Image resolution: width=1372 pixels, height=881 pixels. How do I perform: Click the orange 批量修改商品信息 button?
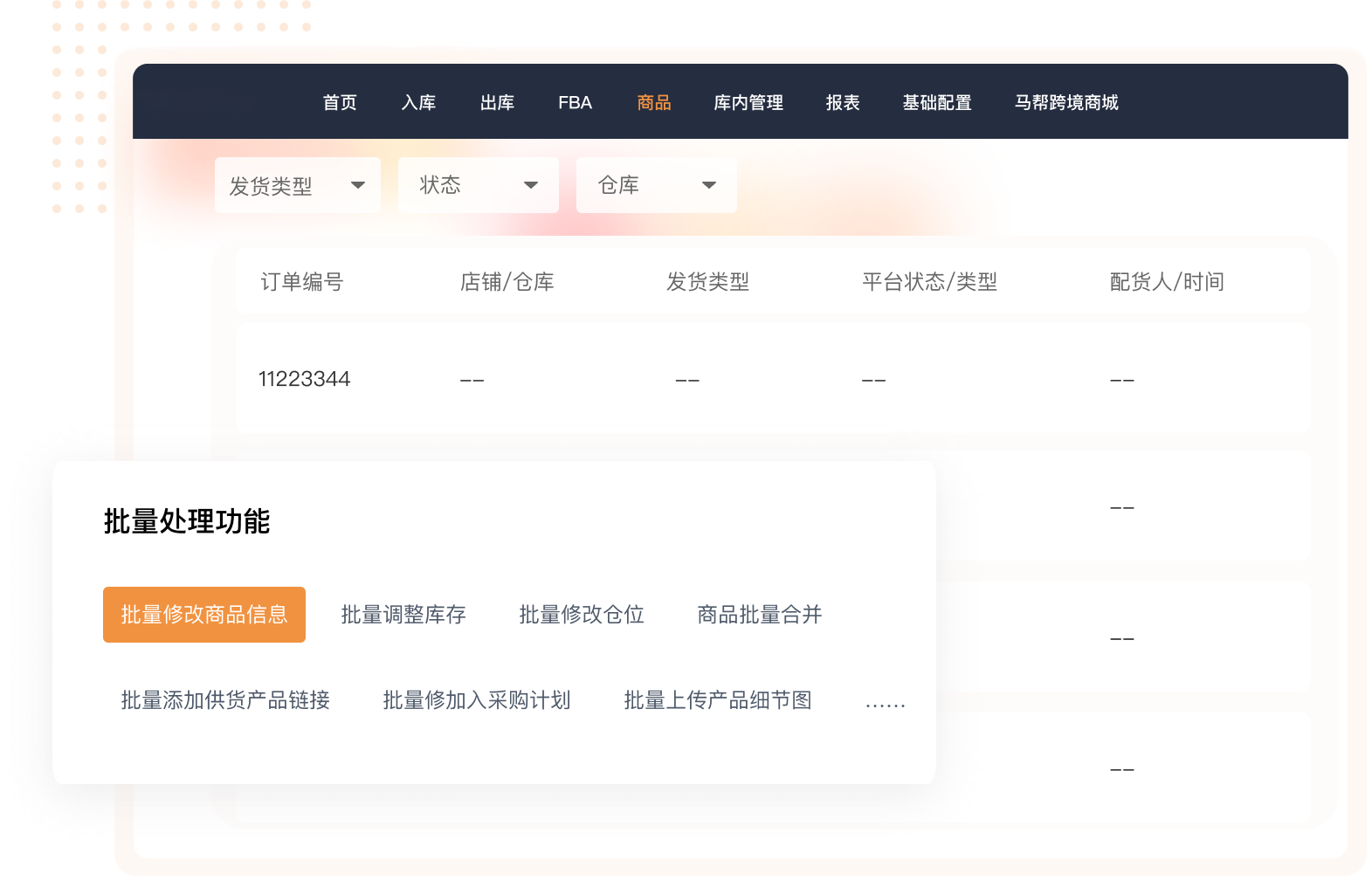(204, 615)
